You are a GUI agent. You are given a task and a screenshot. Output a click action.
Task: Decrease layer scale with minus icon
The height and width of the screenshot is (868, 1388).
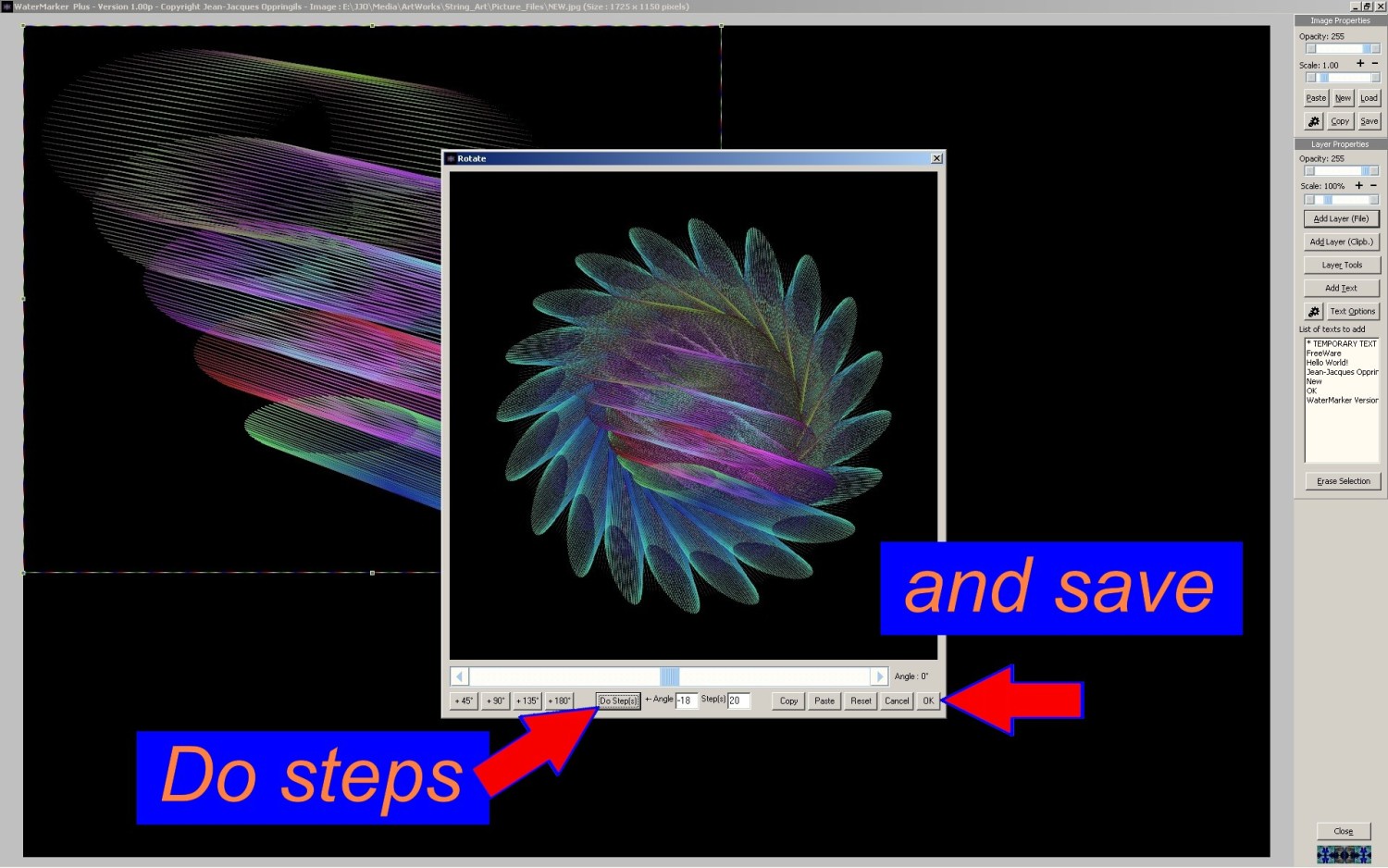coord(1374,186)
